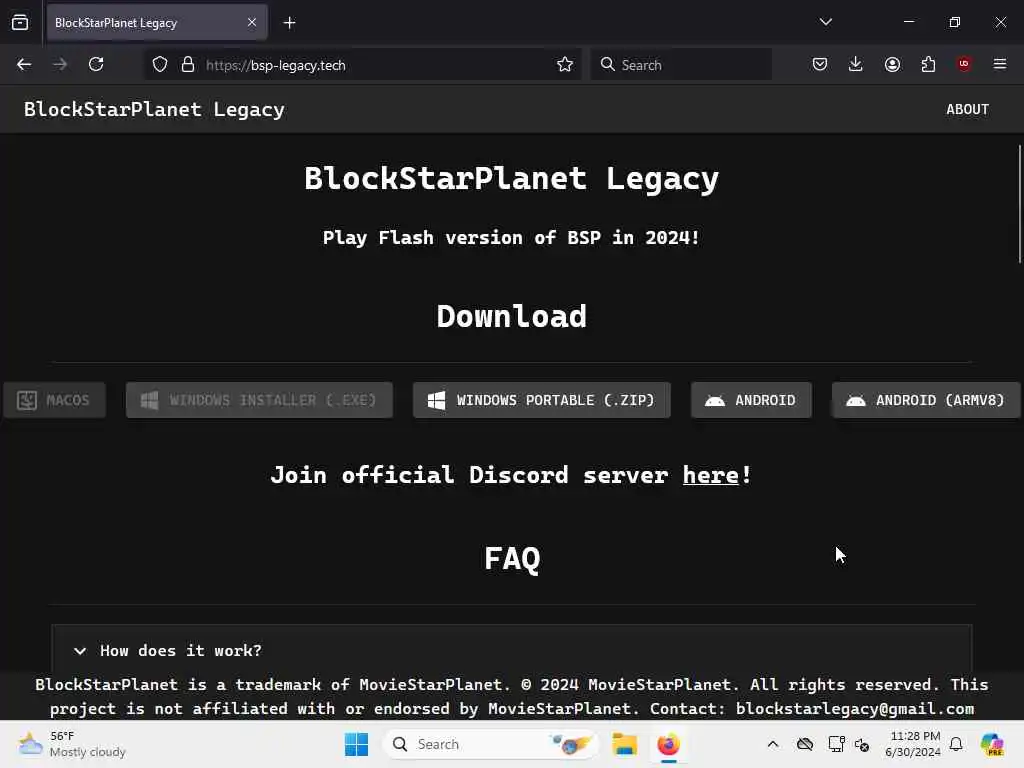Open the ABOUT page link
The width and height of the screenshot is (1024, 768).
967,110
